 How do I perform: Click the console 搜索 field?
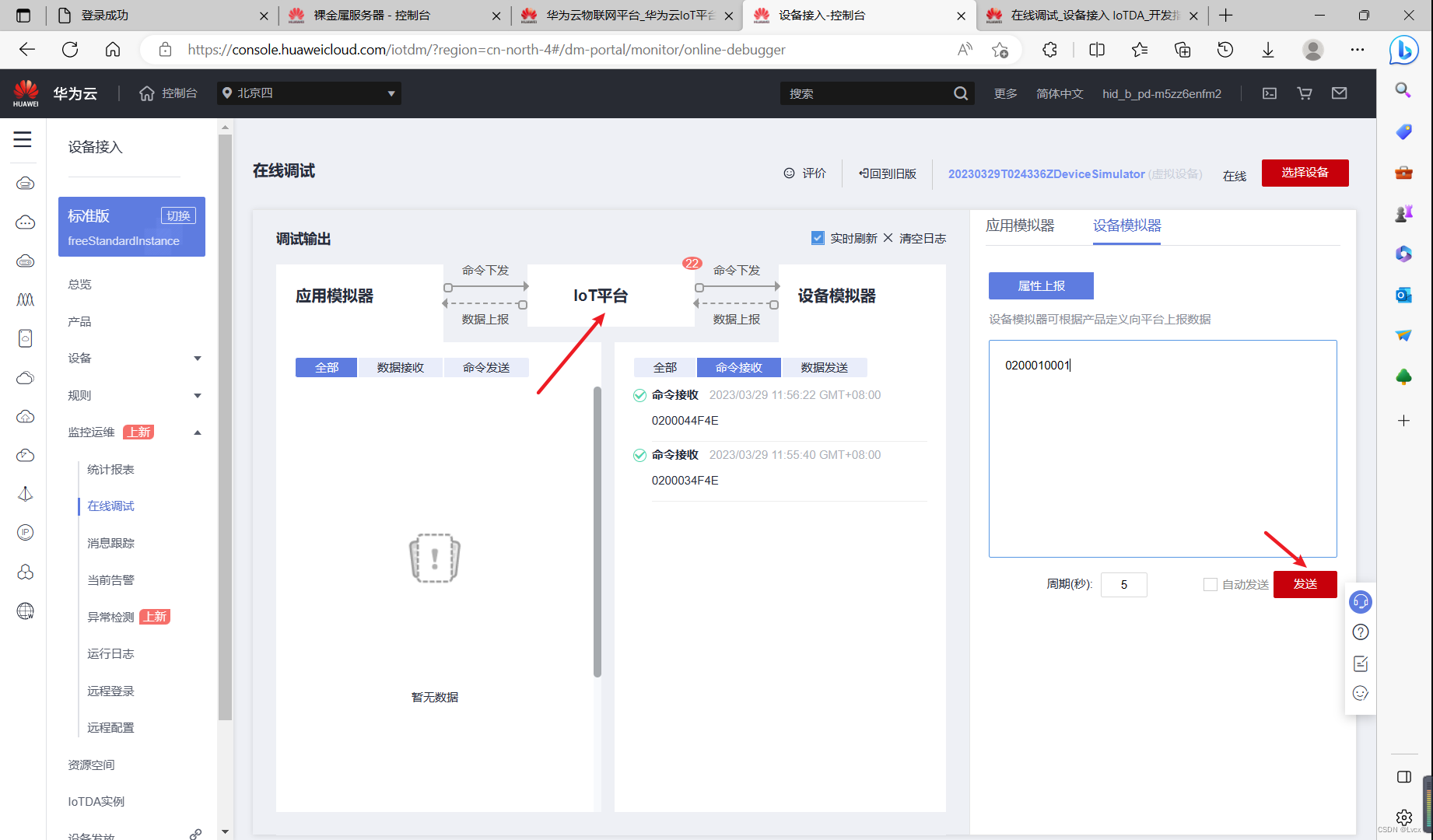click(865, 93)
